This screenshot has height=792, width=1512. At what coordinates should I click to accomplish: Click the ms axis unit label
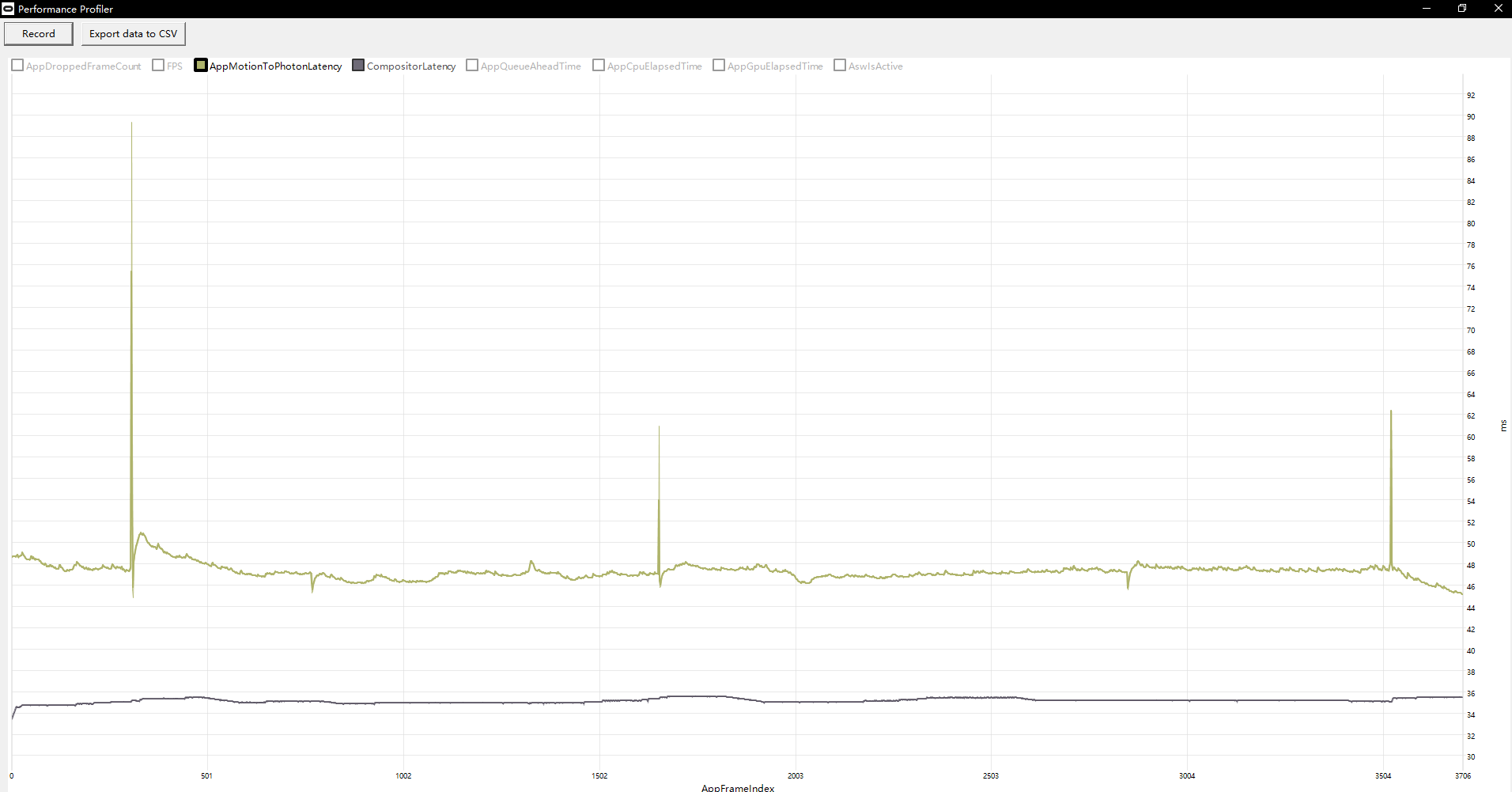(1503, 426)
